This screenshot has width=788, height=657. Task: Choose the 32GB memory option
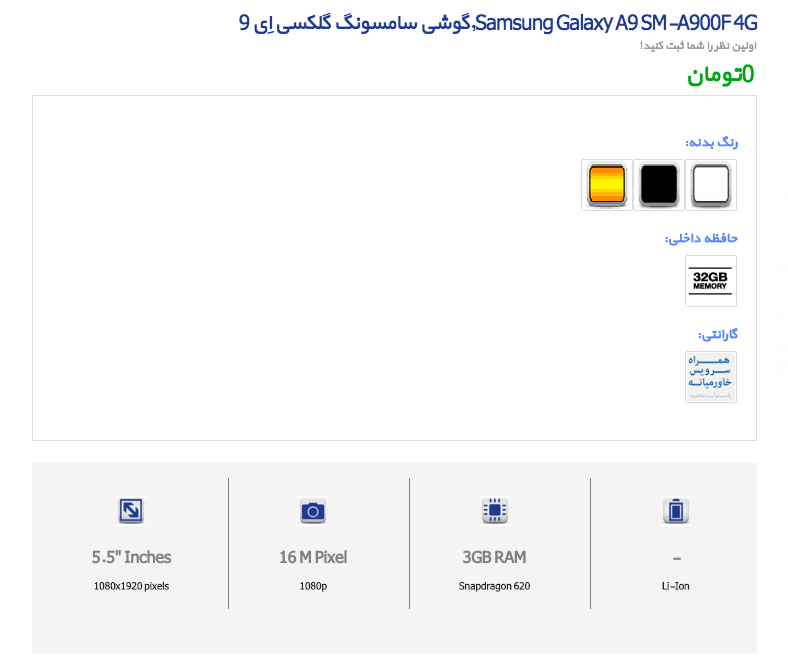click(711, 280)
